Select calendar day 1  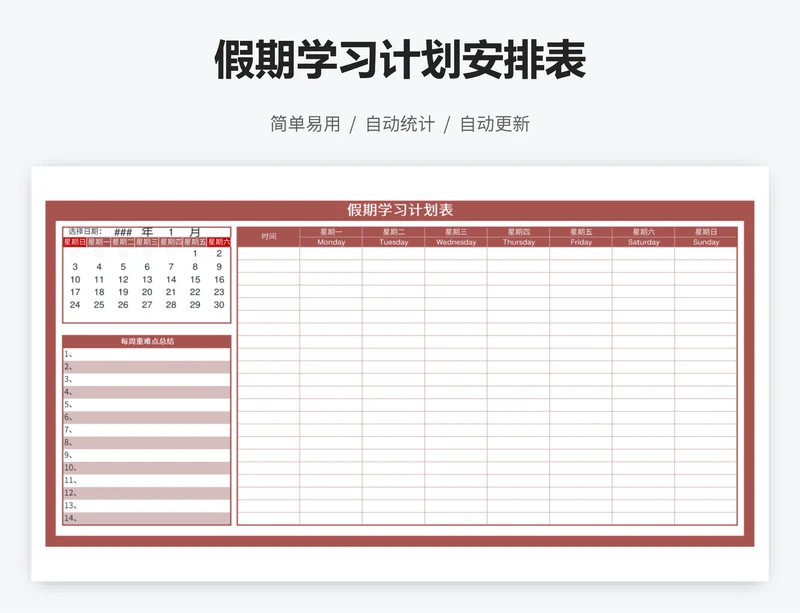195,254
